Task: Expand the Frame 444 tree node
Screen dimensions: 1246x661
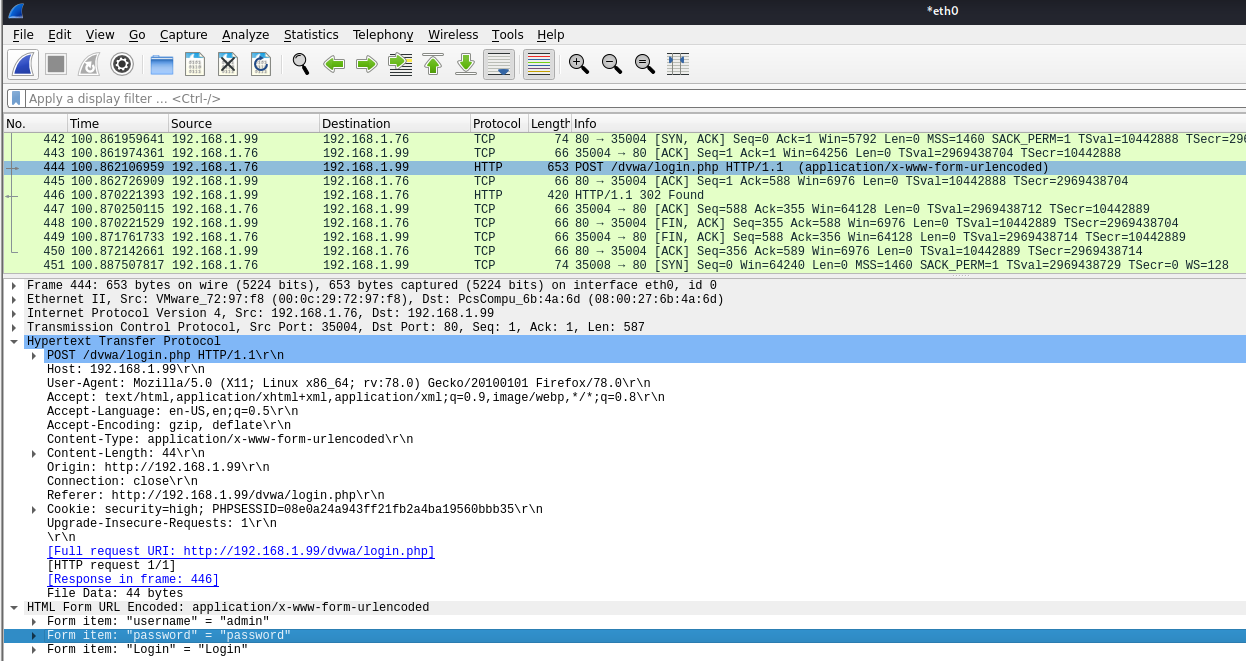Action: [14, 286]
